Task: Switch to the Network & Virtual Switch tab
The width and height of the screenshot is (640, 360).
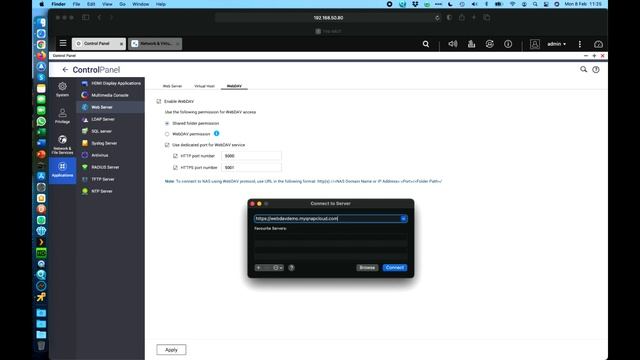Action: 155,44
